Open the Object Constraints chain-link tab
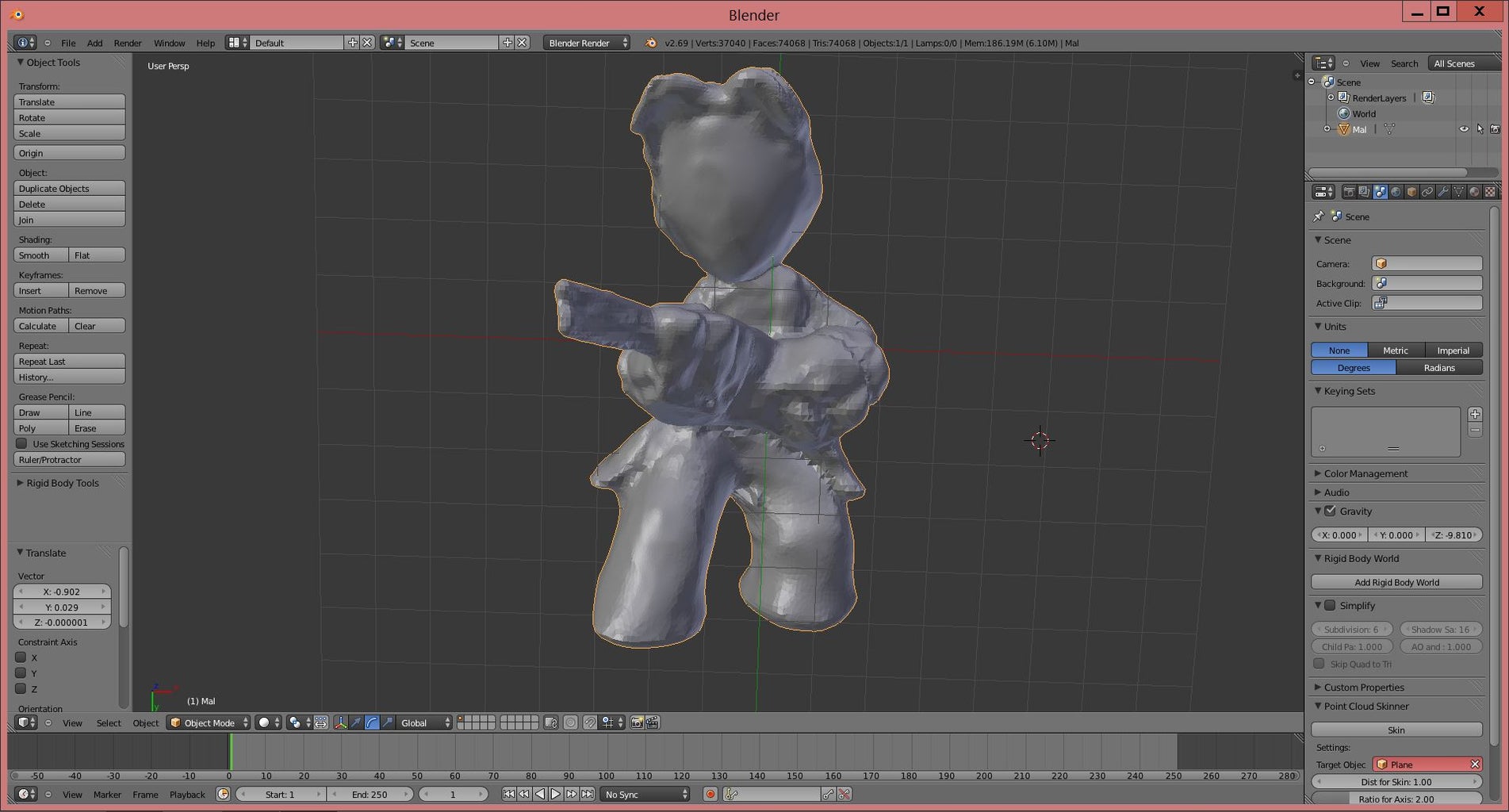The width and height of the screenshot is (1509, 812). [1427, 192]
